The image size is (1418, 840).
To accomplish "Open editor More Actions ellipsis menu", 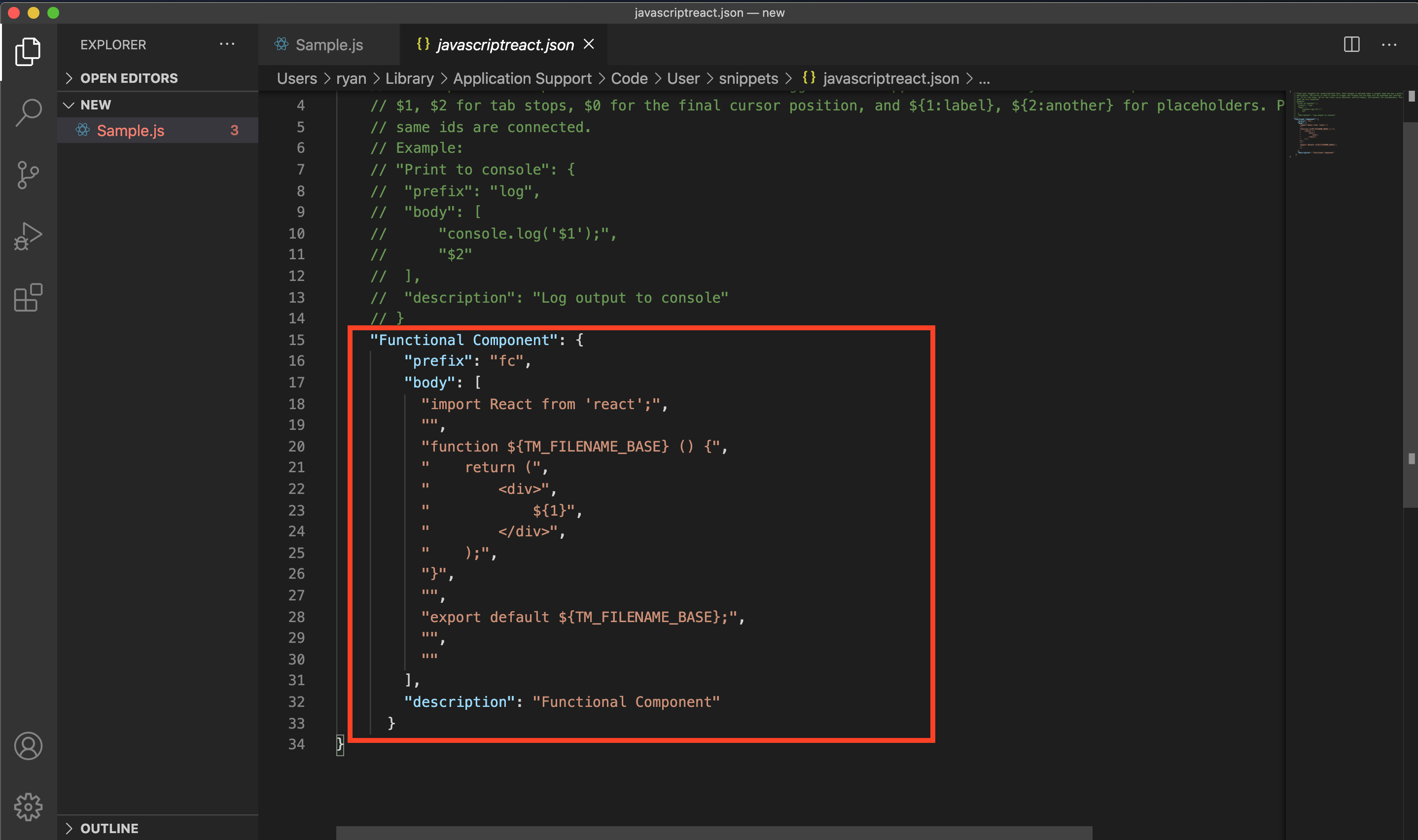I will pyautogui.click(x=1389, y=44).
